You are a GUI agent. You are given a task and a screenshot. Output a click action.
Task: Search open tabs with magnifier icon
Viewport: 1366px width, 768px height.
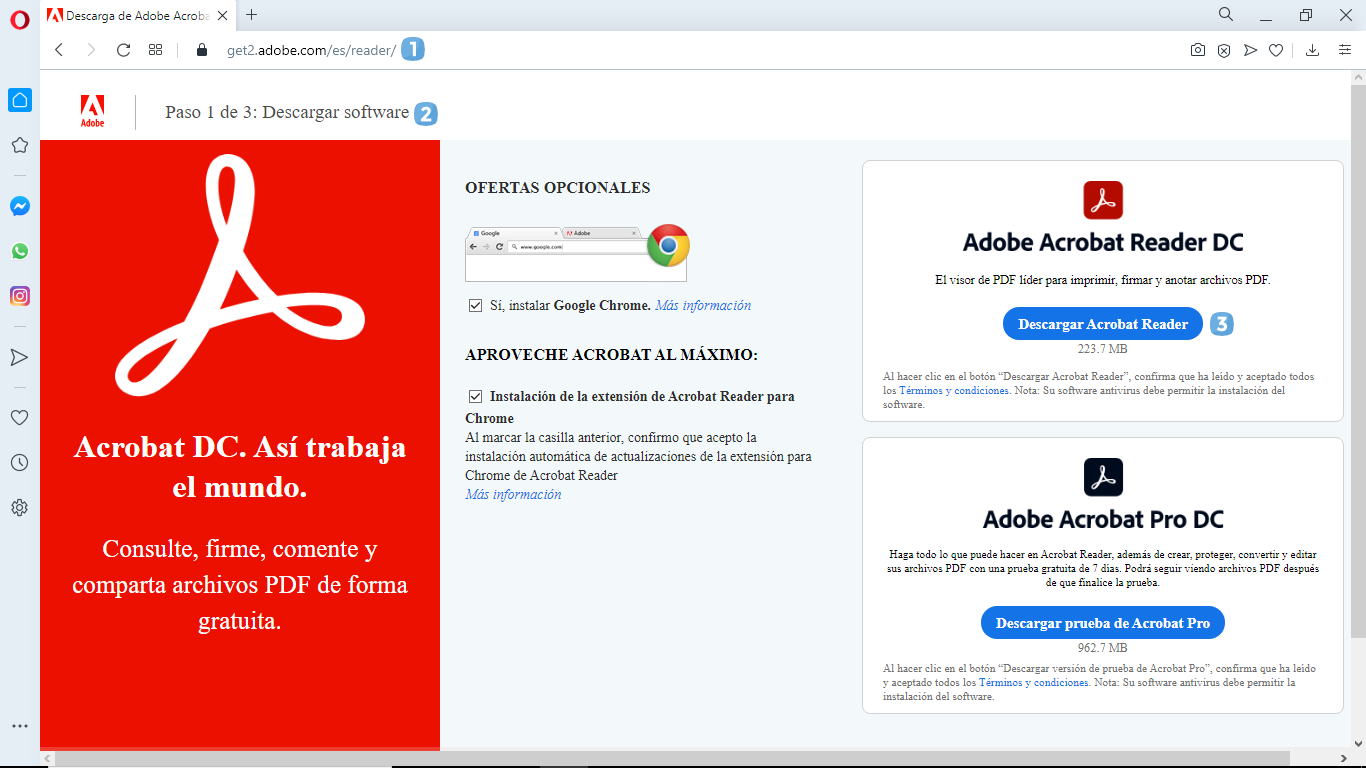(x=1225, y=15)
